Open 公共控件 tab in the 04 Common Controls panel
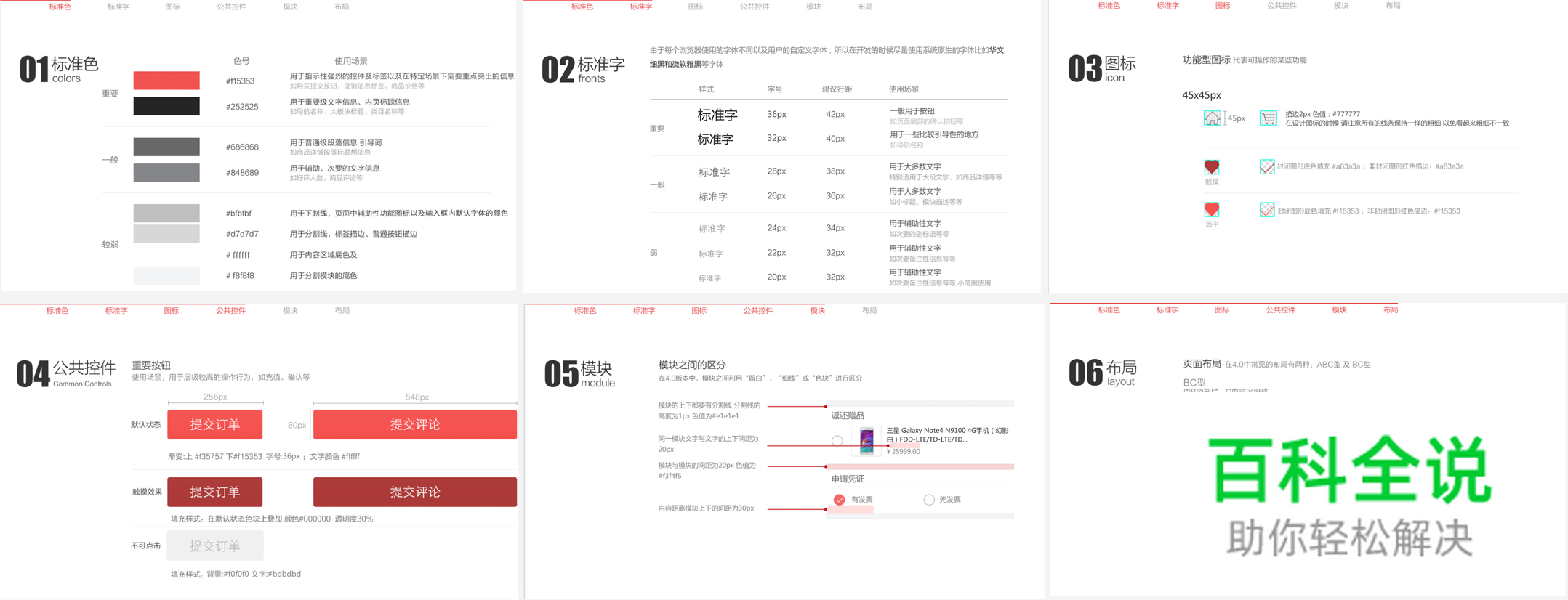 [x=230, y=311]
